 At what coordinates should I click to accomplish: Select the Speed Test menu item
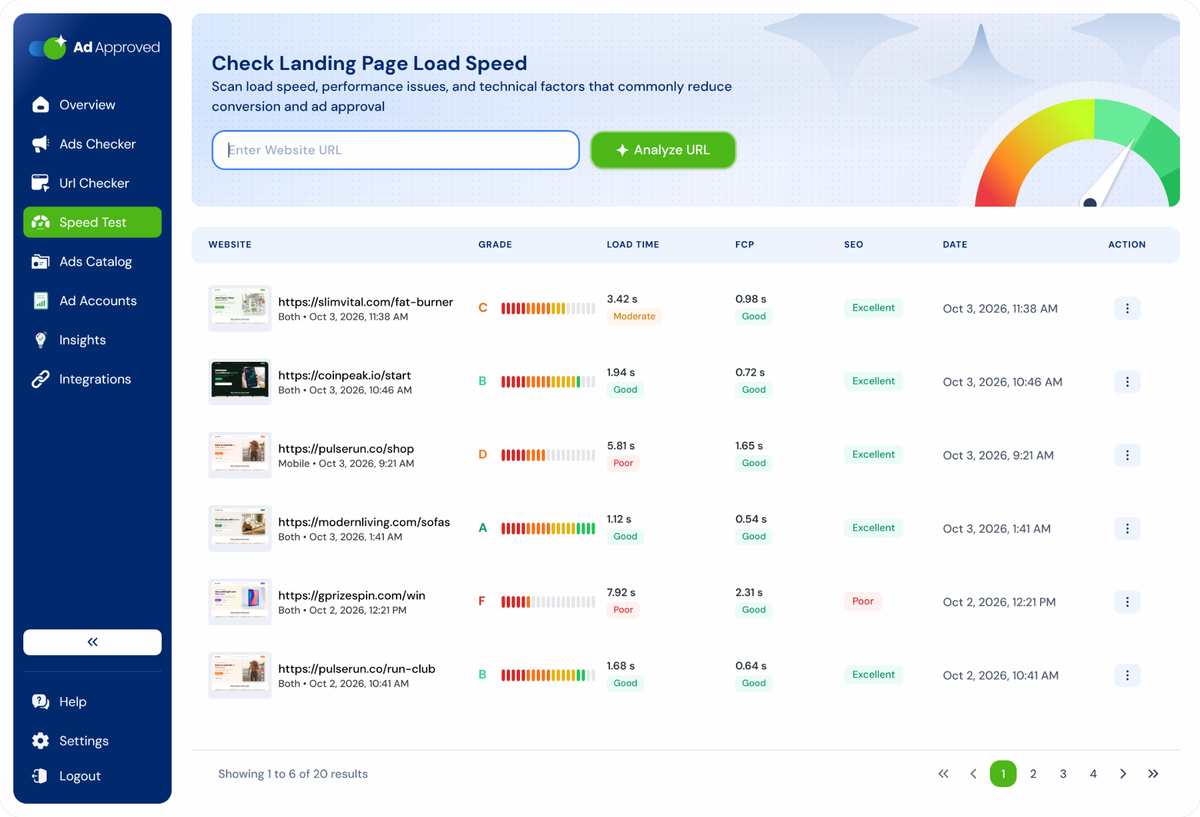pyautogui.click(x=92, y=222)
